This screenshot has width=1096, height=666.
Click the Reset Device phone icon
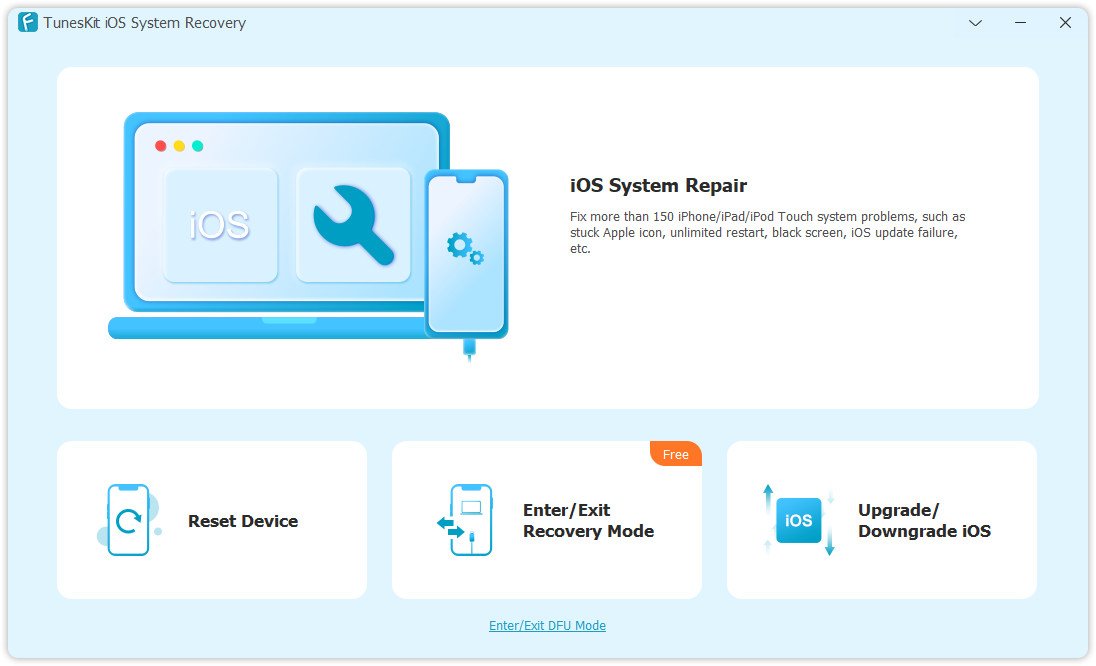[129, 520]
